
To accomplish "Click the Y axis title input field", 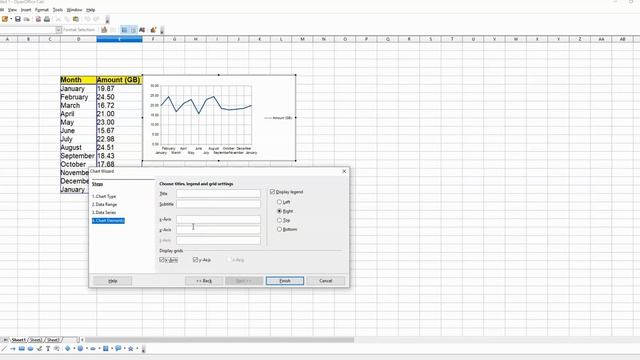I will click(x=218, y=230).
